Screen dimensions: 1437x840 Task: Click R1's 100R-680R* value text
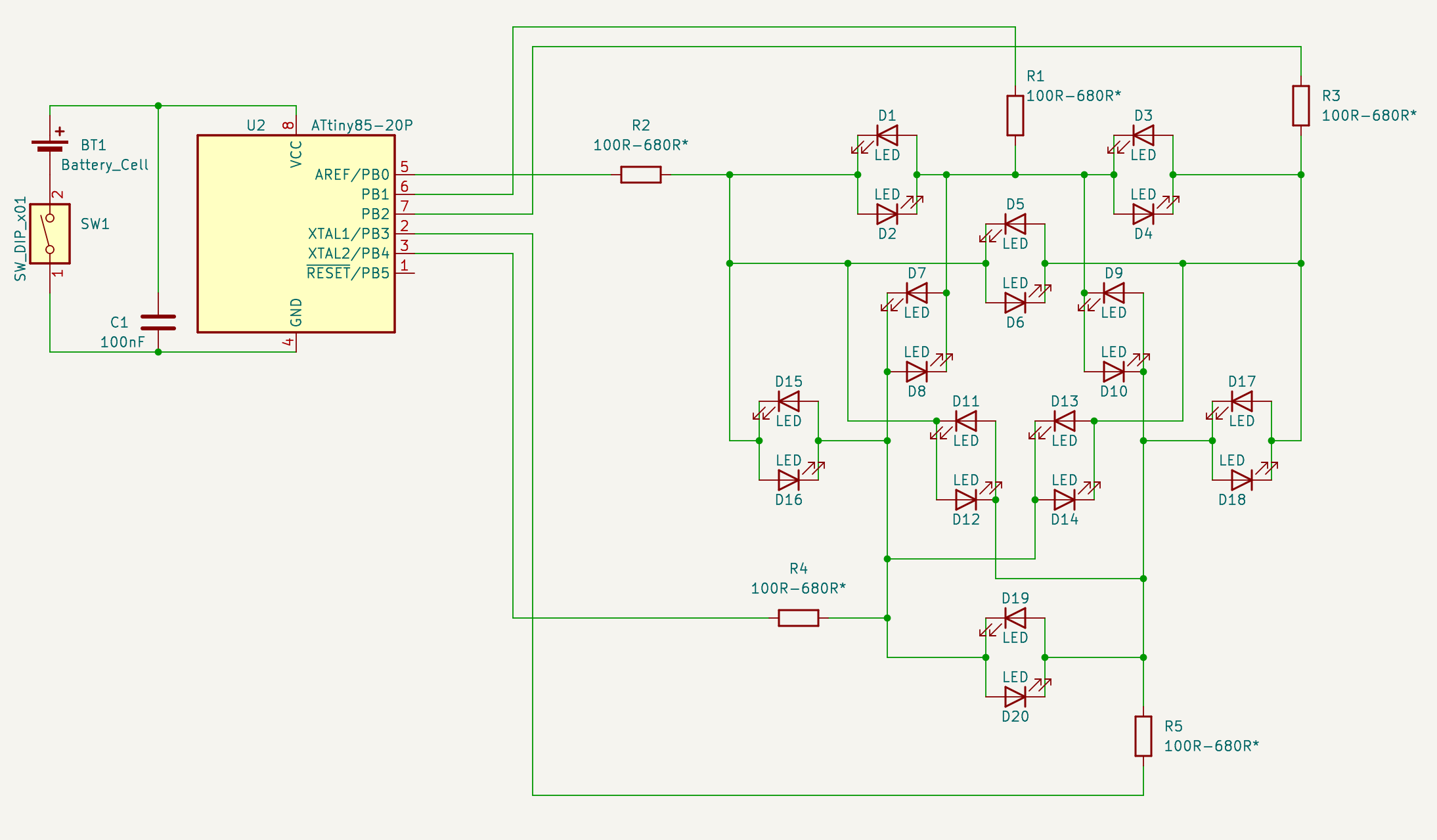pyautogui.click(x=1074, y=96)
